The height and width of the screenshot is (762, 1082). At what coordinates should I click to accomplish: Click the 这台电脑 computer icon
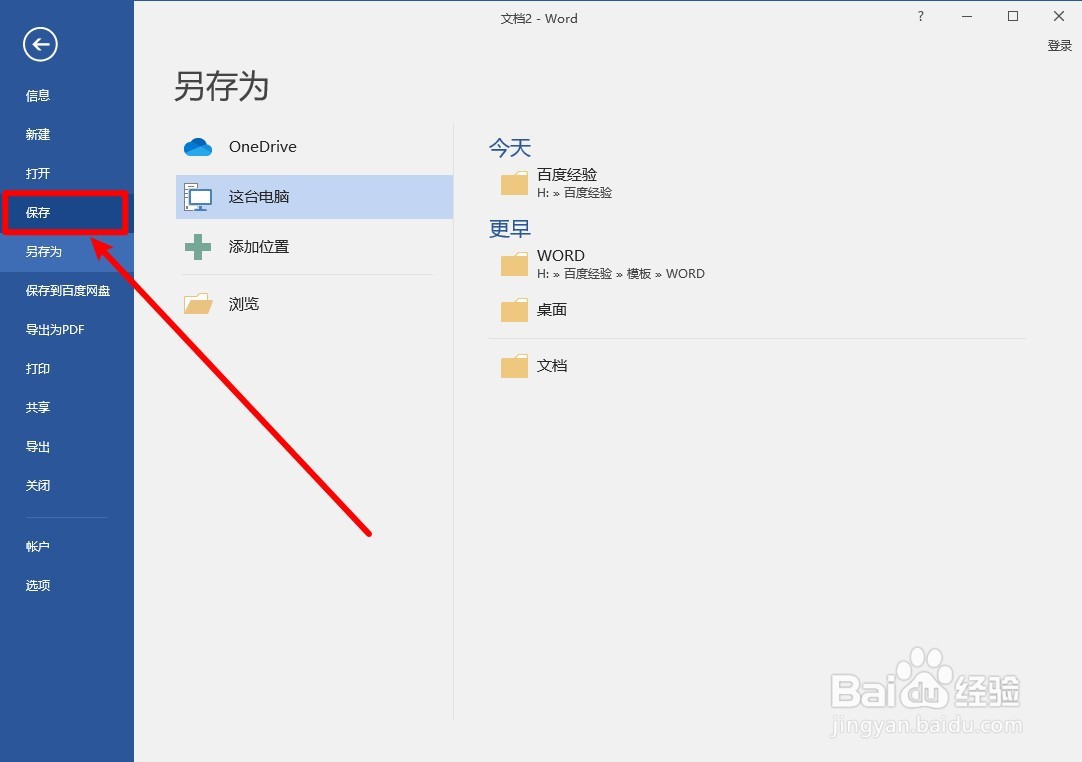(x=198, y=196)
